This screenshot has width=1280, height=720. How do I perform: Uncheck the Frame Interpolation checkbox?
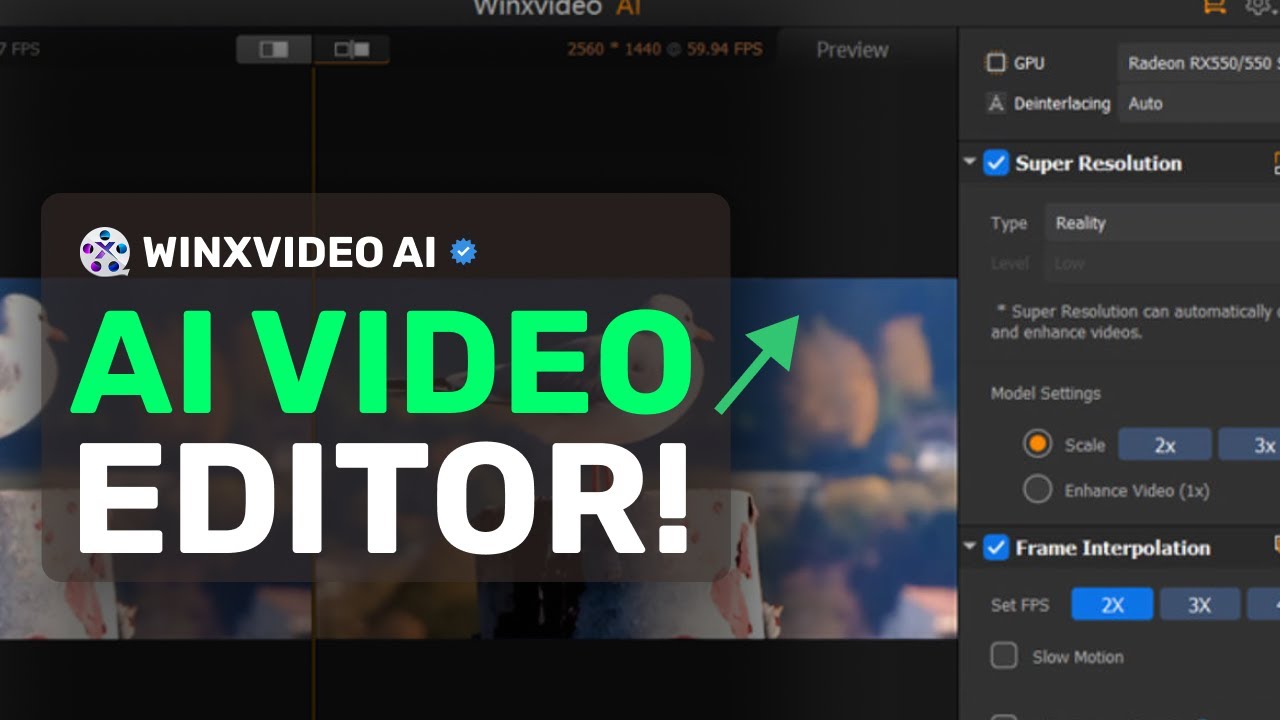(996, 548)
